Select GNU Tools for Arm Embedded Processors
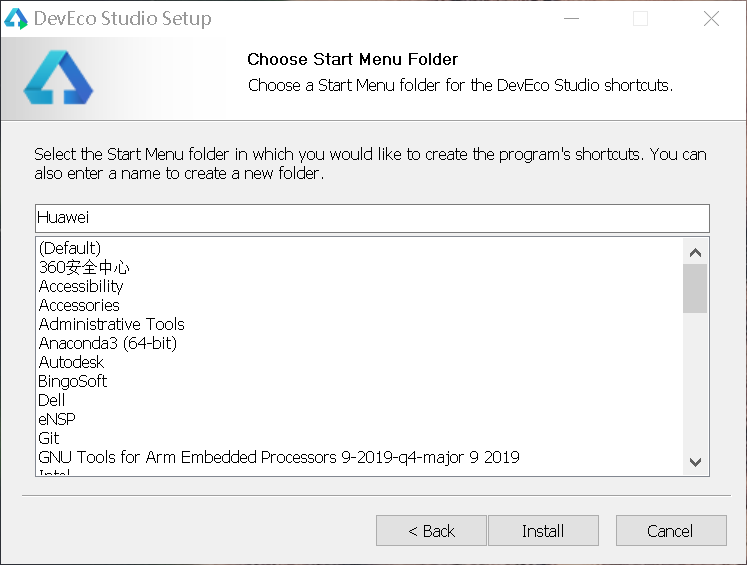The width and height of the screenshot is (747, 565). [x=279, y=457]
